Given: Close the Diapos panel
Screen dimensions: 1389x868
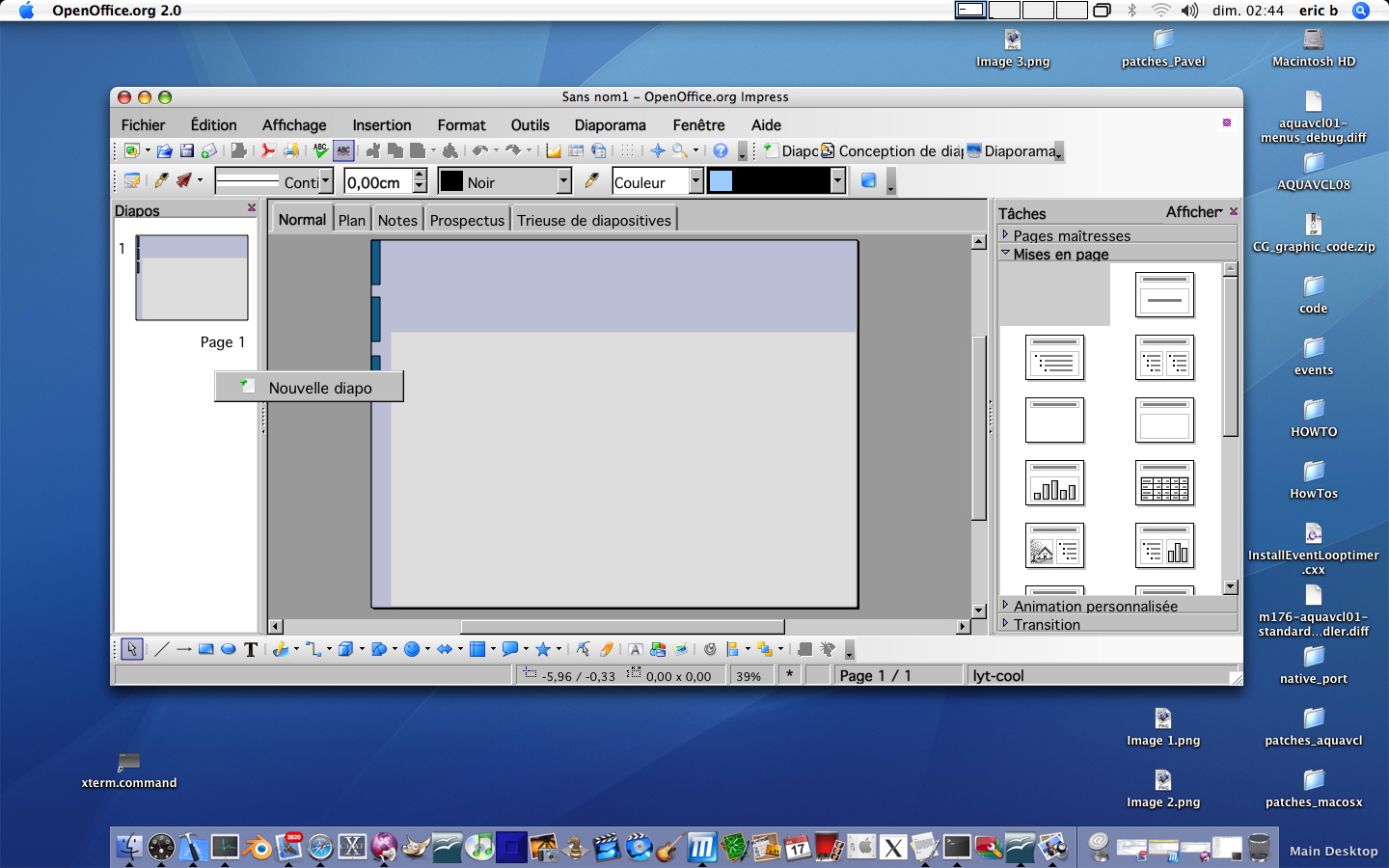Looking at the screenshot, I should (x=252, y=207).
